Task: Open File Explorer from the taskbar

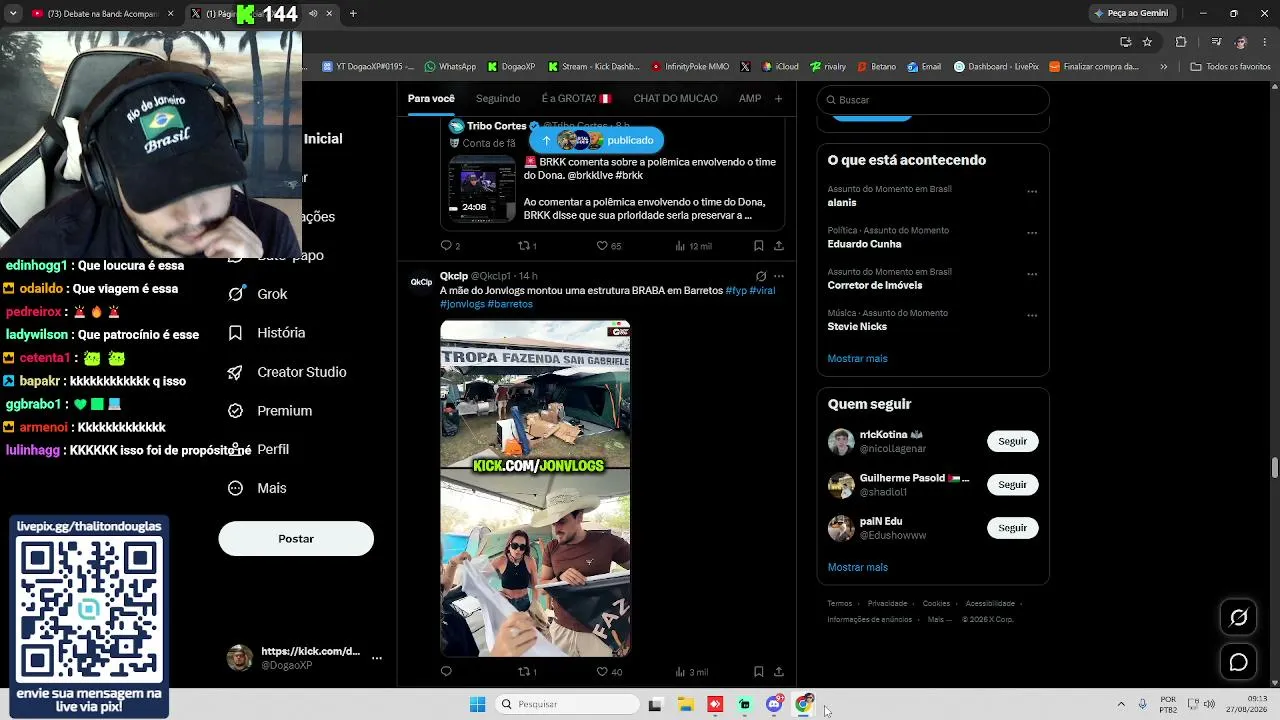Action: click(685, 704)
